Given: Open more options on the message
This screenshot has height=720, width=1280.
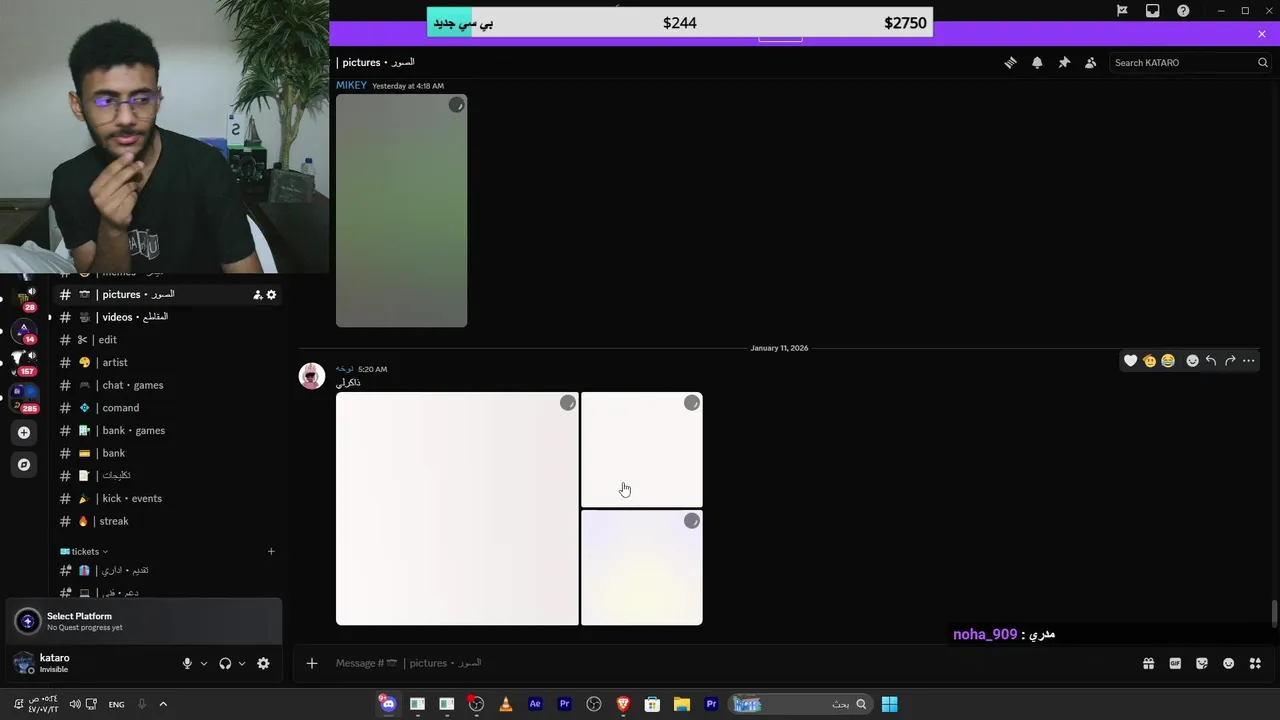Looking at the screenshot, I should (x=1249, y=361).
